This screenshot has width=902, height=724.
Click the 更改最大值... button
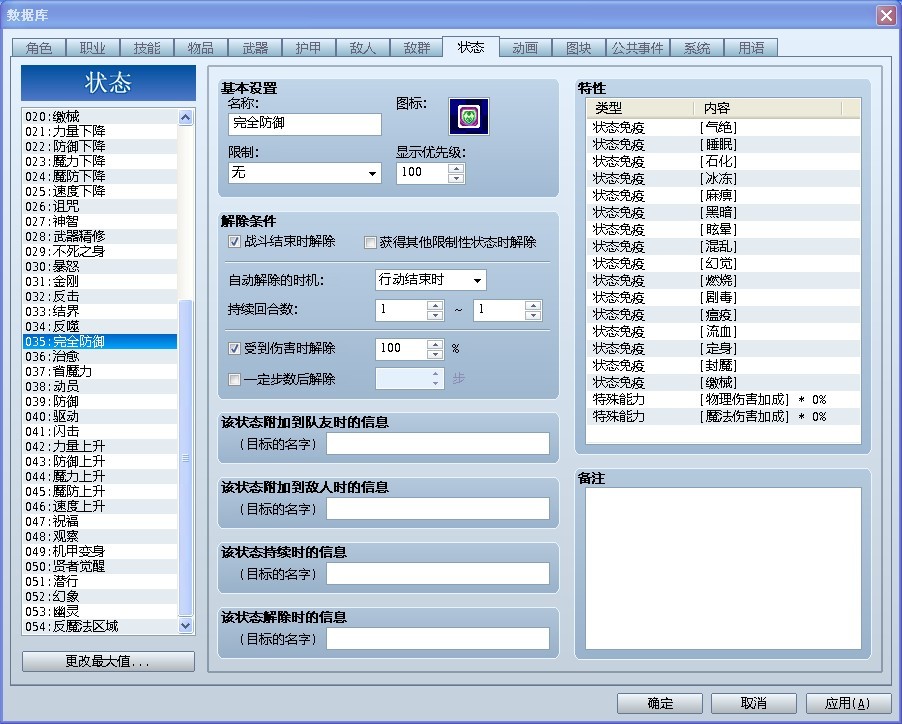pos(108,661)
